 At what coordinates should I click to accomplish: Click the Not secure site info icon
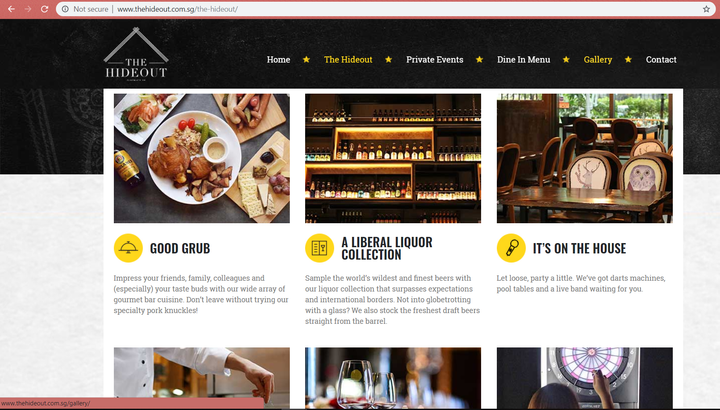(x=65, y=9)
